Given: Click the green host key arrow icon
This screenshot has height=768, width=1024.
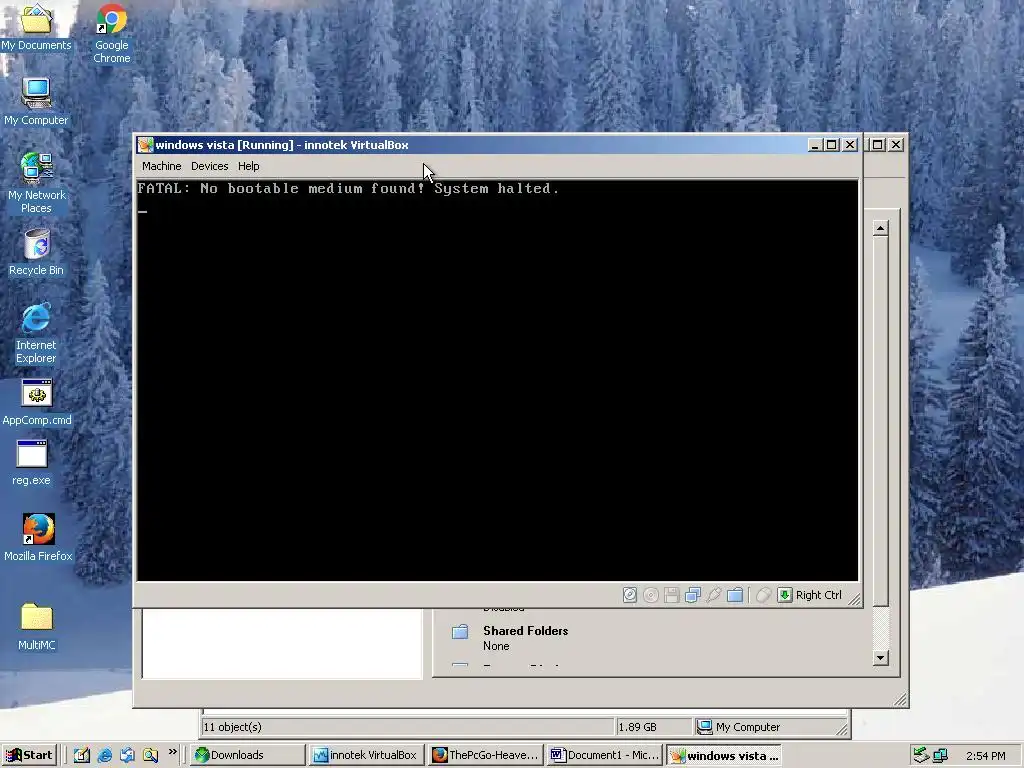Looking at the screenshot, I should coord(784,595).
